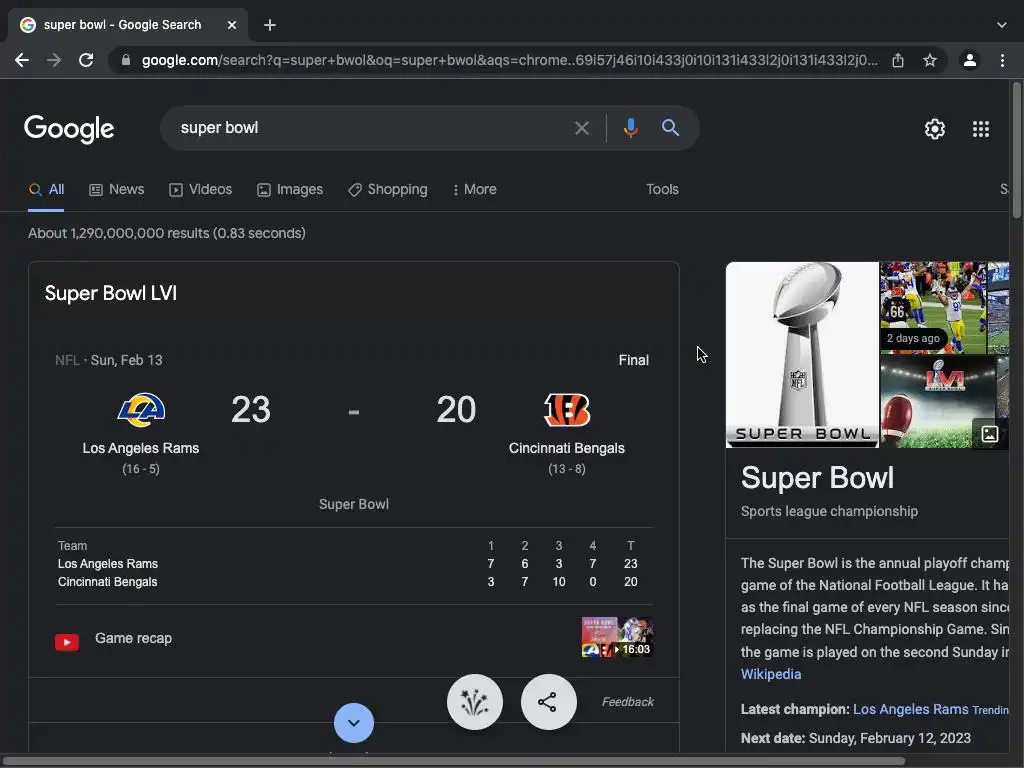Click the NFL · Sun, Feb 13 date text
Viewport: 1024px width, 768px height.
click(x=109, y=360)
